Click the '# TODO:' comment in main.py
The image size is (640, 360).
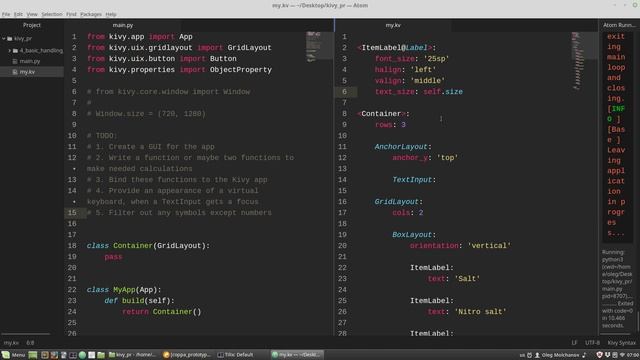coord(102,136)
